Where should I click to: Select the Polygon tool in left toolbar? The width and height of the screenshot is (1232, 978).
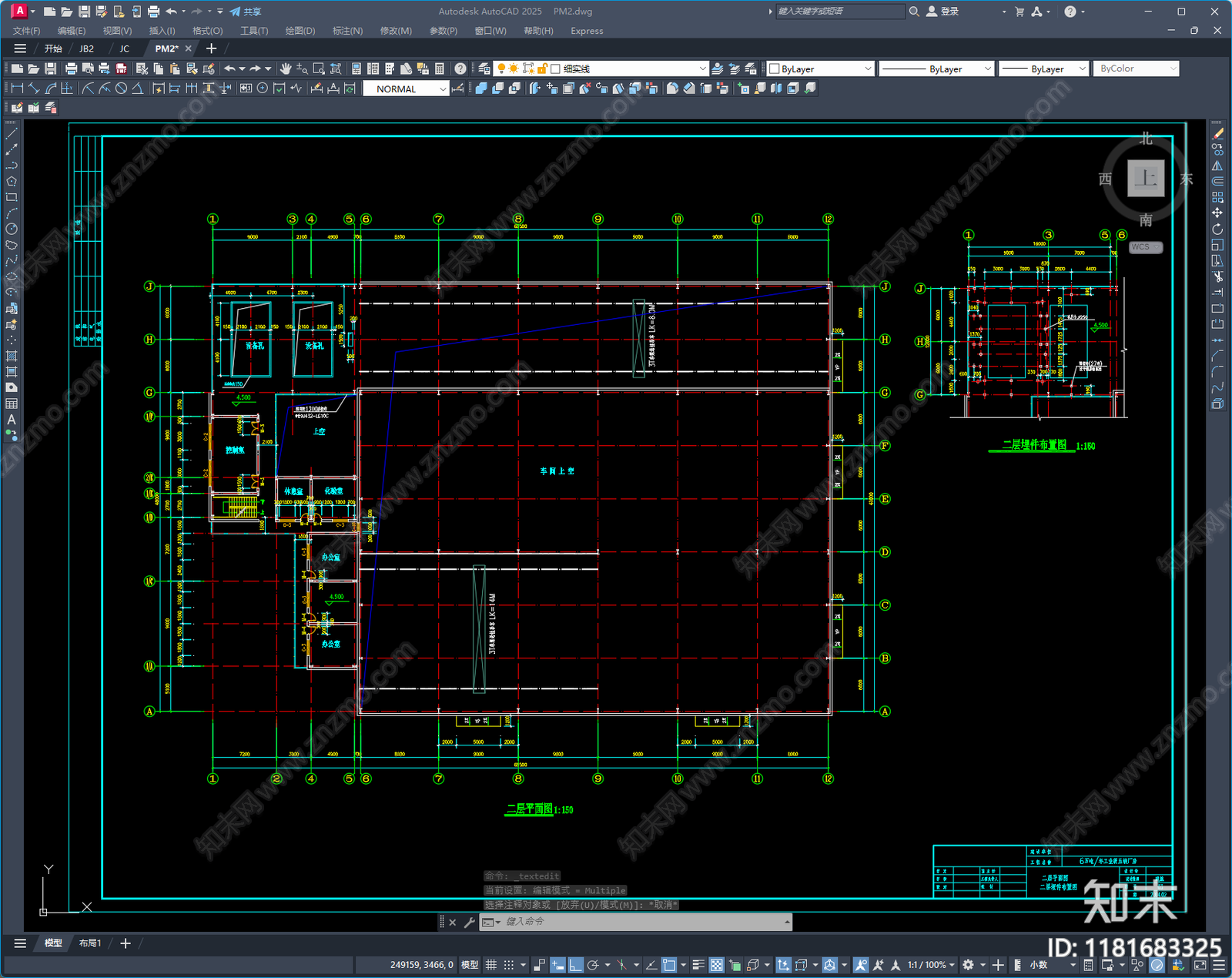pos(12,182)
